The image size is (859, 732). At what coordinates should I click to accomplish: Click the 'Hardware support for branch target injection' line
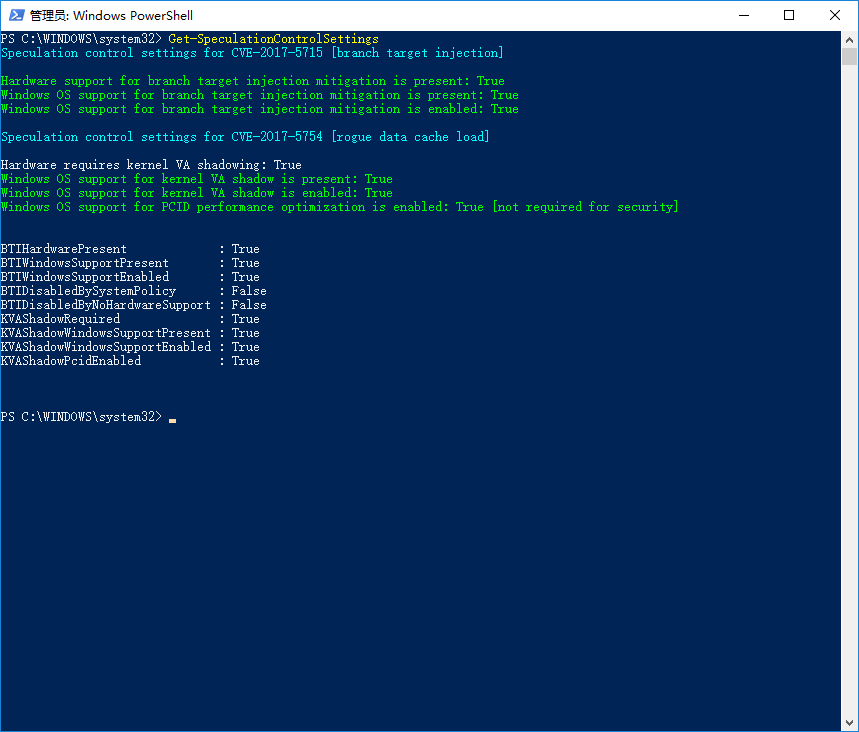pyautogui.click(x=253, y=81)
